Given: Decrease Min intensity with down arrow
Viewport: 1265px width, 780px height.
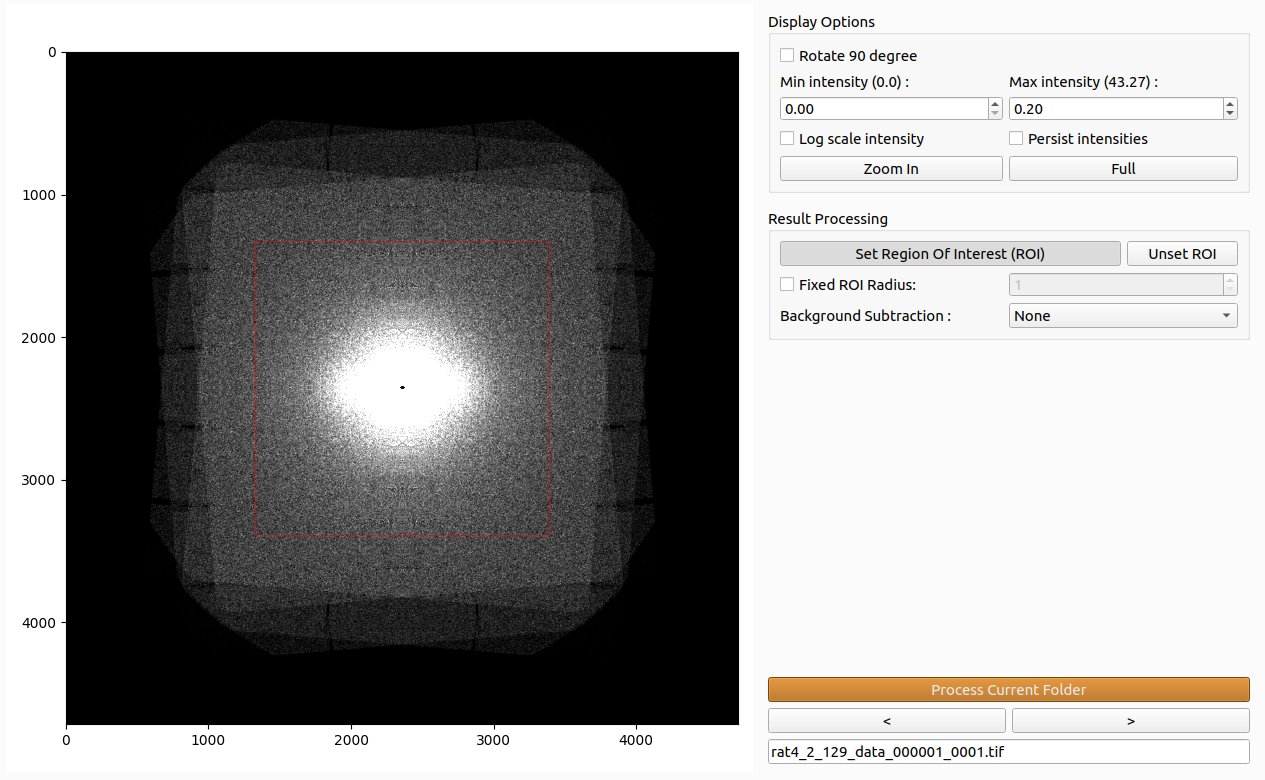Looking at the screenshot, I should coord(995,114).
